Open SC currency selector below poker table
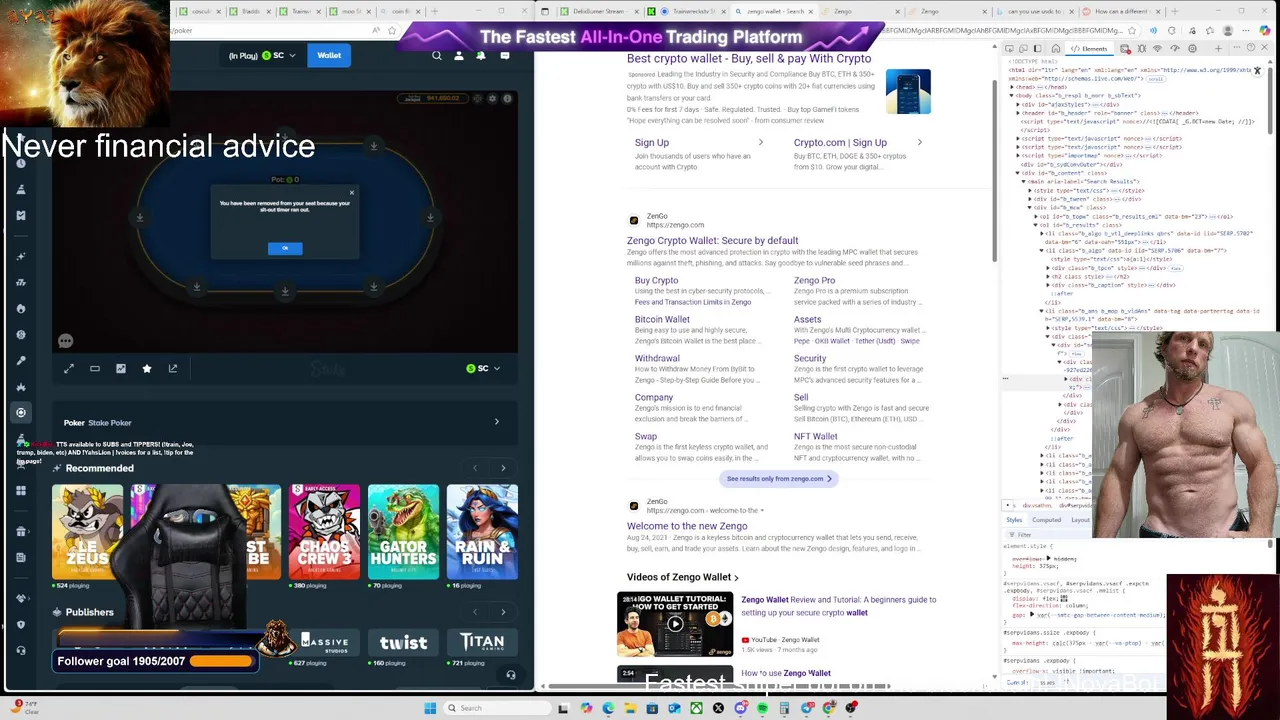 point(484,369)
